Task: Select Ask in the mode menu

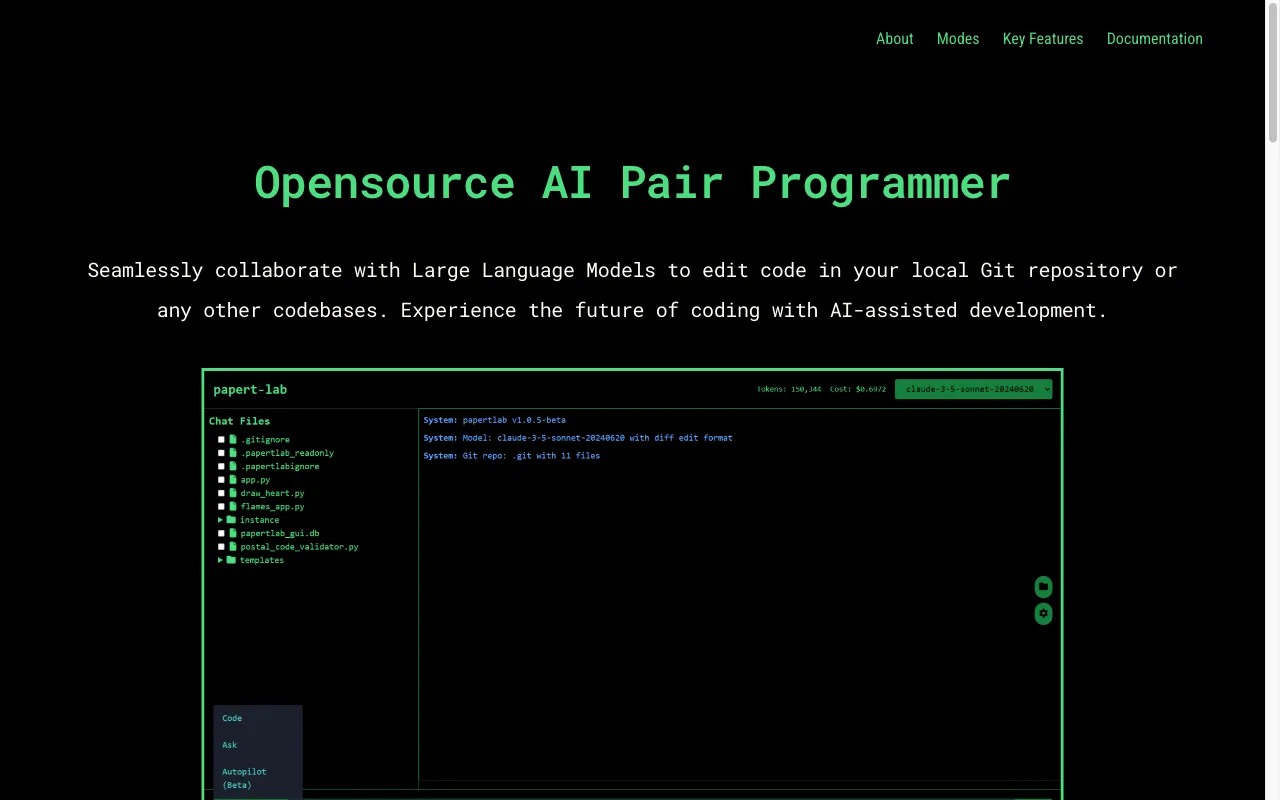Action: point(230,745)
